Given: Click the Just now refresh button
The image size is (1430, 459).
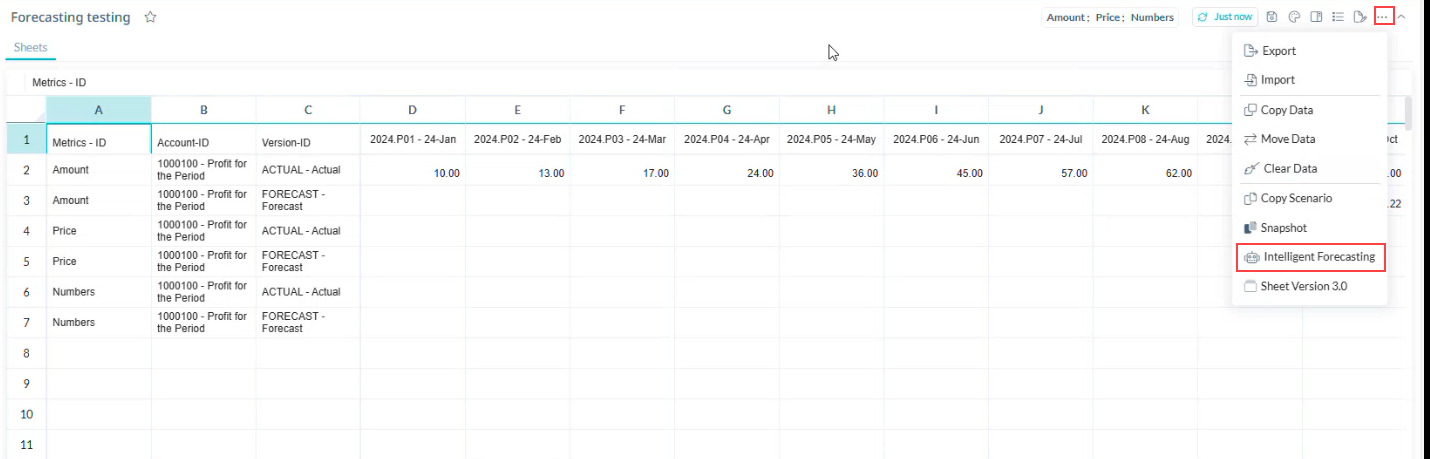Looking at the screenshot, I should [x=1224, y=17].
